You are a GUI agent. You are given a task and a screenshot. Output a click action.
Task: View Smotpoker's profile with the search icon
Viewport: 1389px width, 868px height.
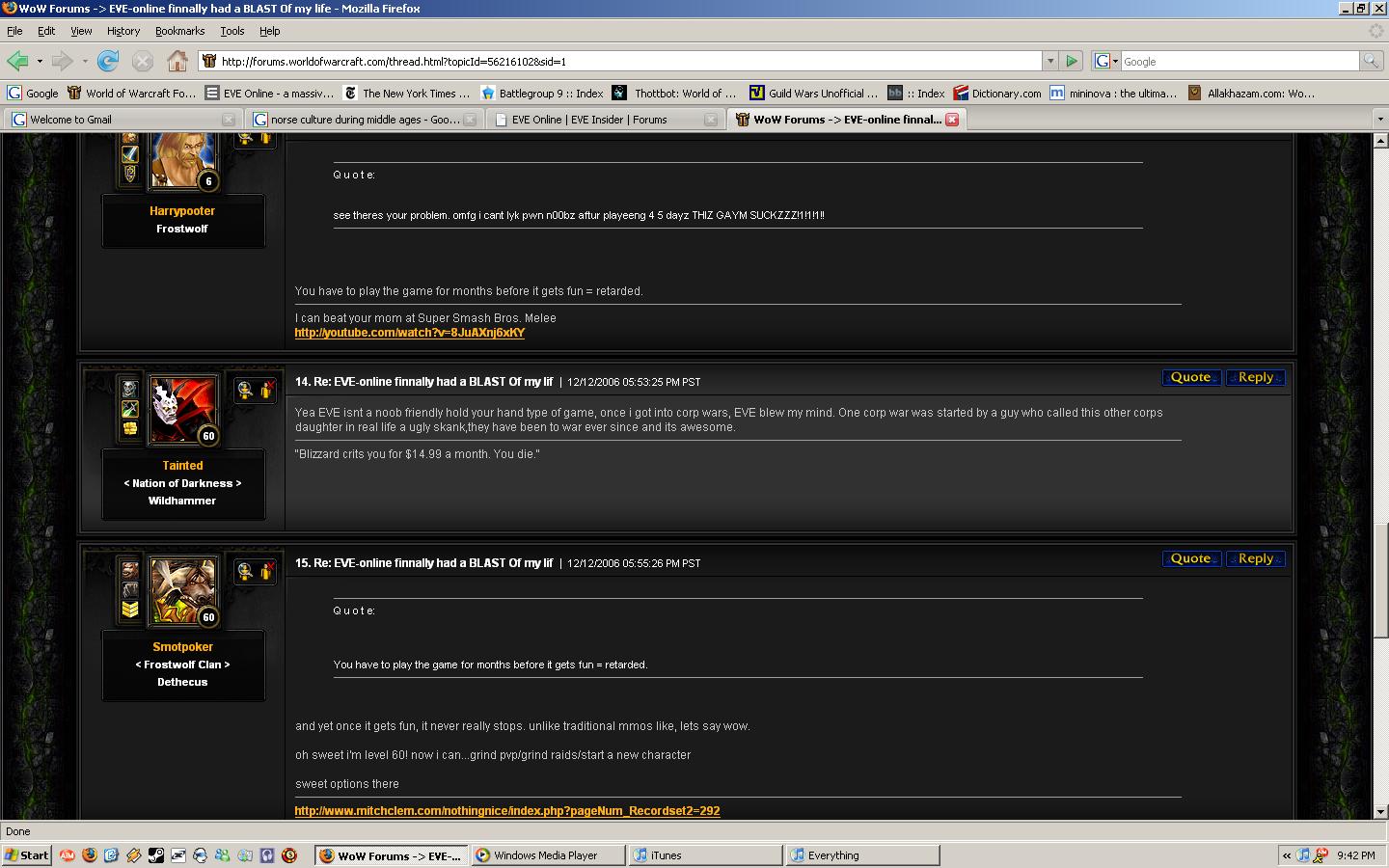245,571
